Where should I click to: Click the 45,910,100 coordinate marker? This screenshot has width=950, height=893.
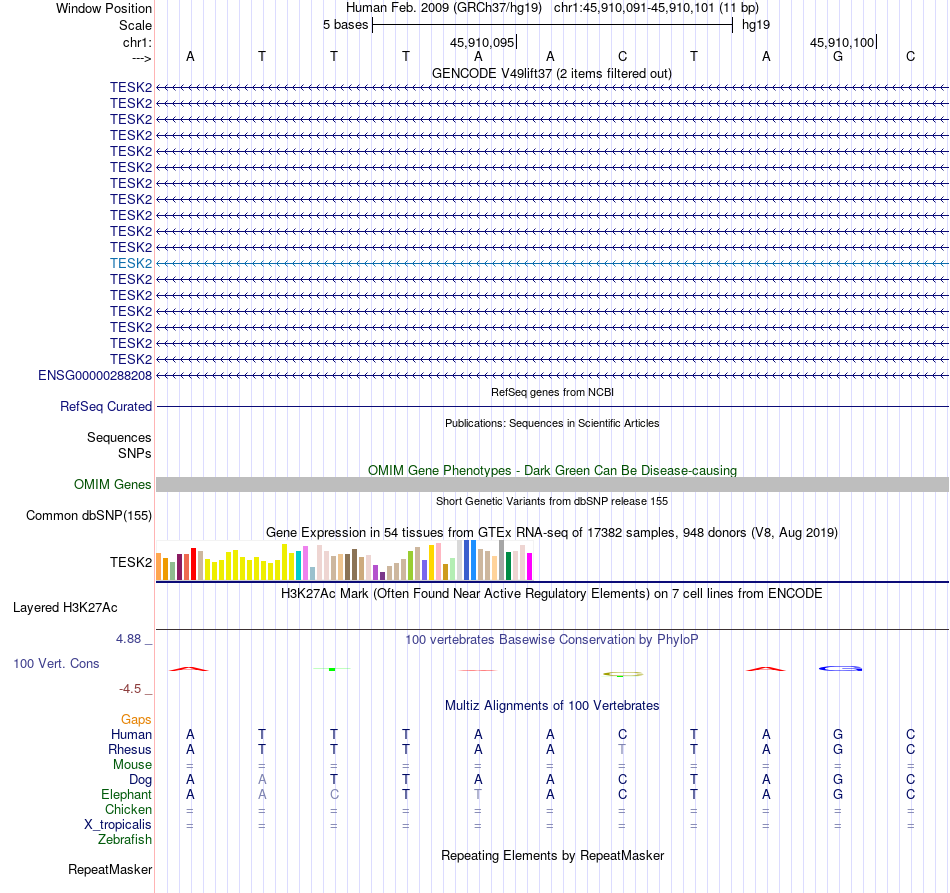[842, 42]
